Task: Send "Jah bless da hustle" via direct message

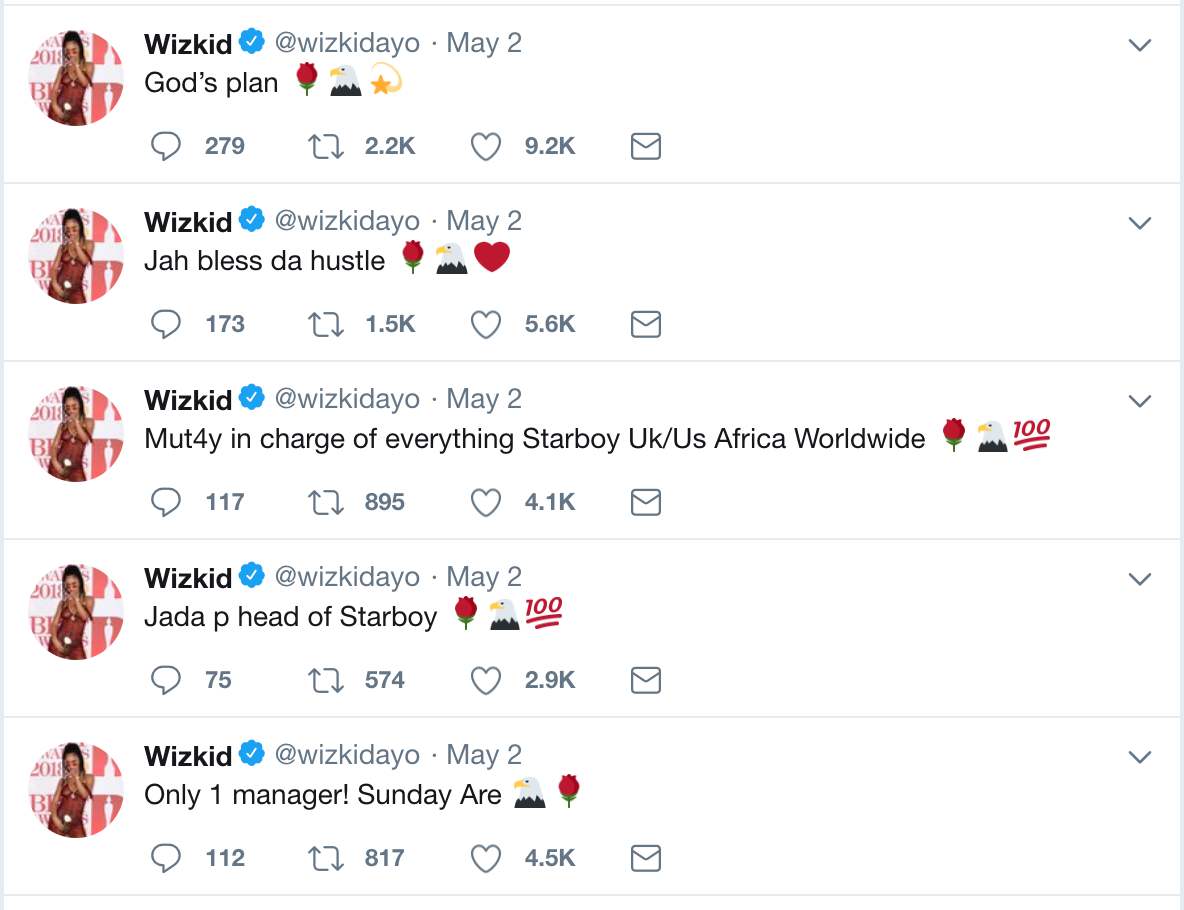Action: tap(646, 325)
